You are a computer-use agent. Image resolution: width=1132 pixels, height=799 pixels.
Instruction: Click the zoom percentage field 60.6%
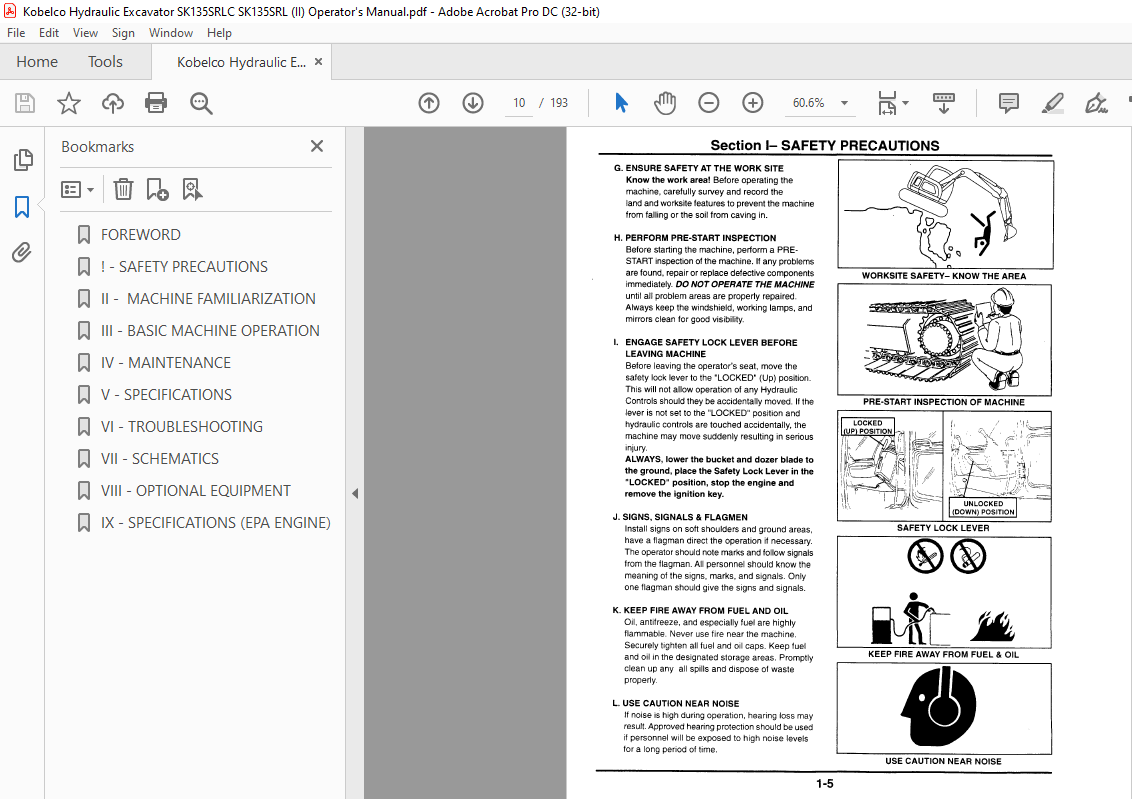[x=809, y=103]
